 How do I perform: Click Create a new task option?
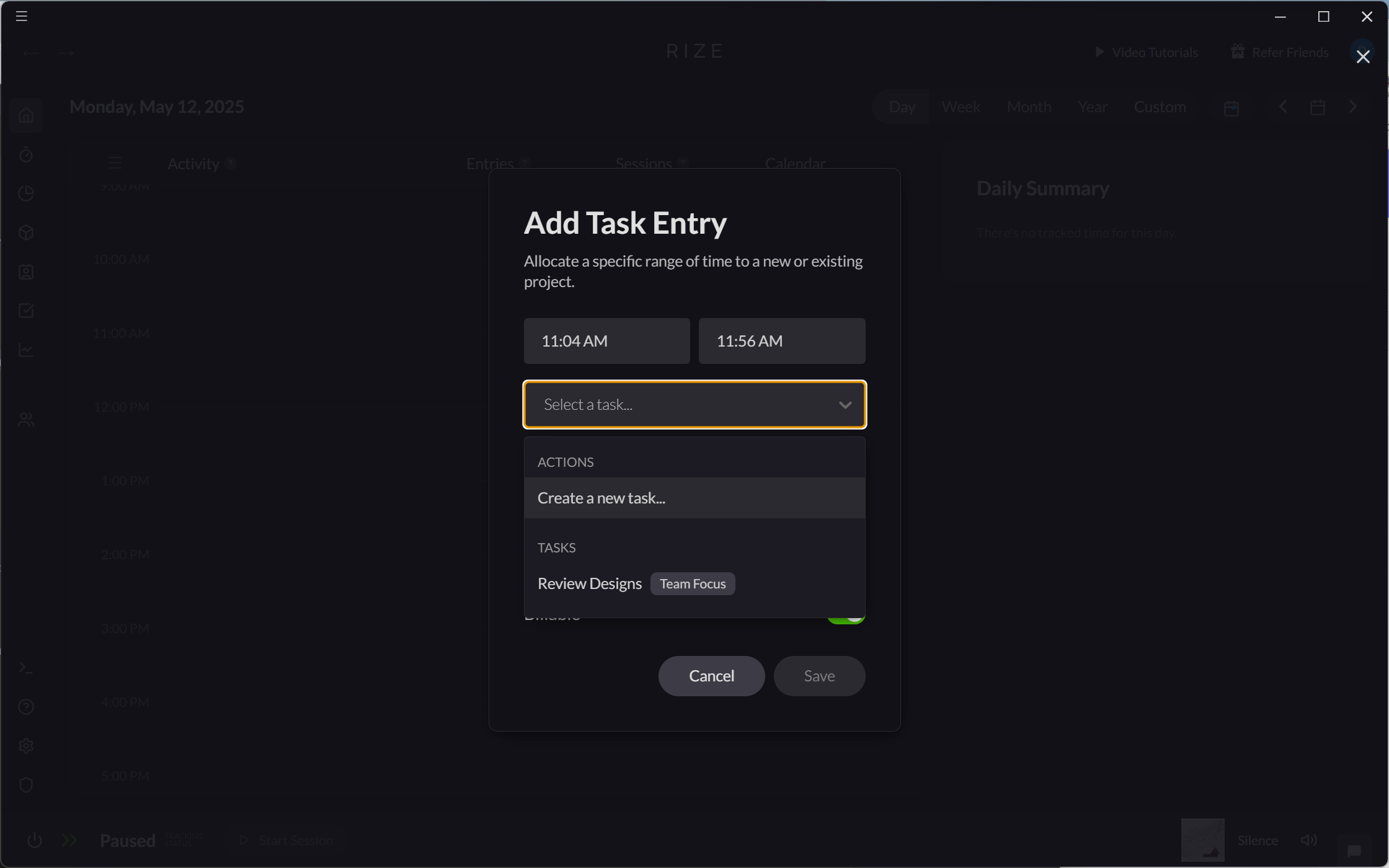tap(601, 498)
